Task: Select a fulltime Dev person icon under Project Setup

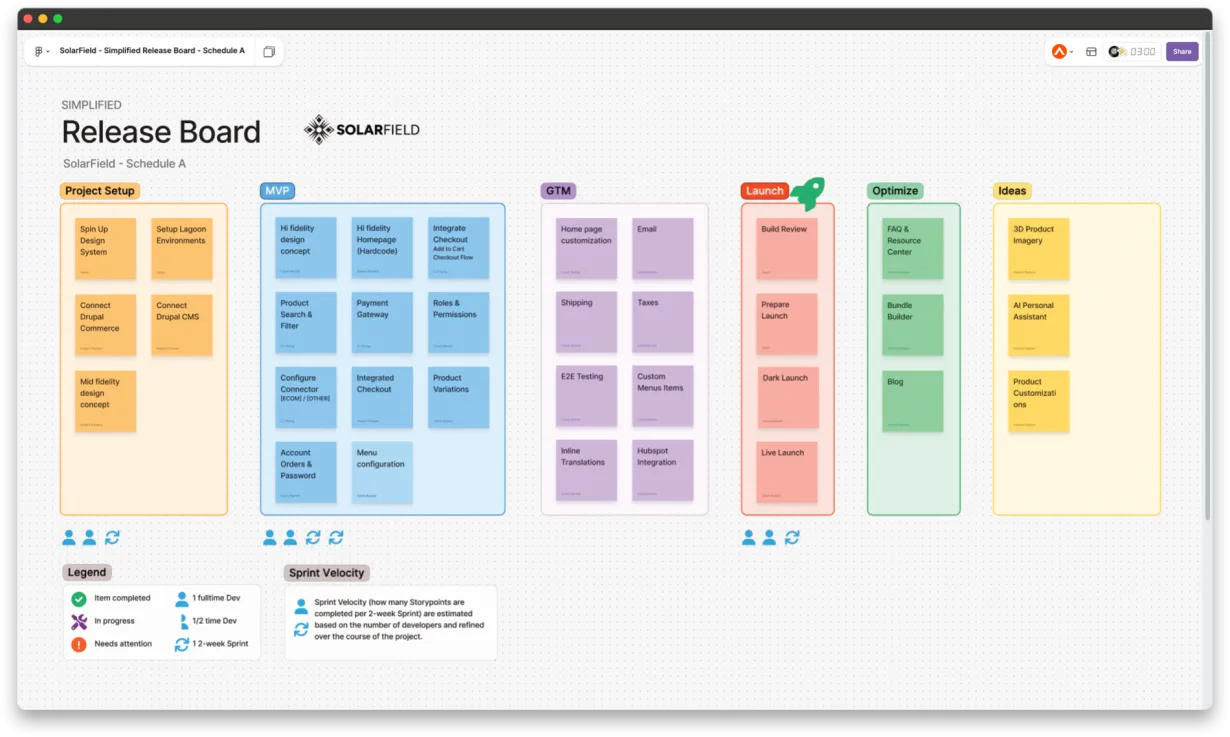Action: click(x=68, y=537)
